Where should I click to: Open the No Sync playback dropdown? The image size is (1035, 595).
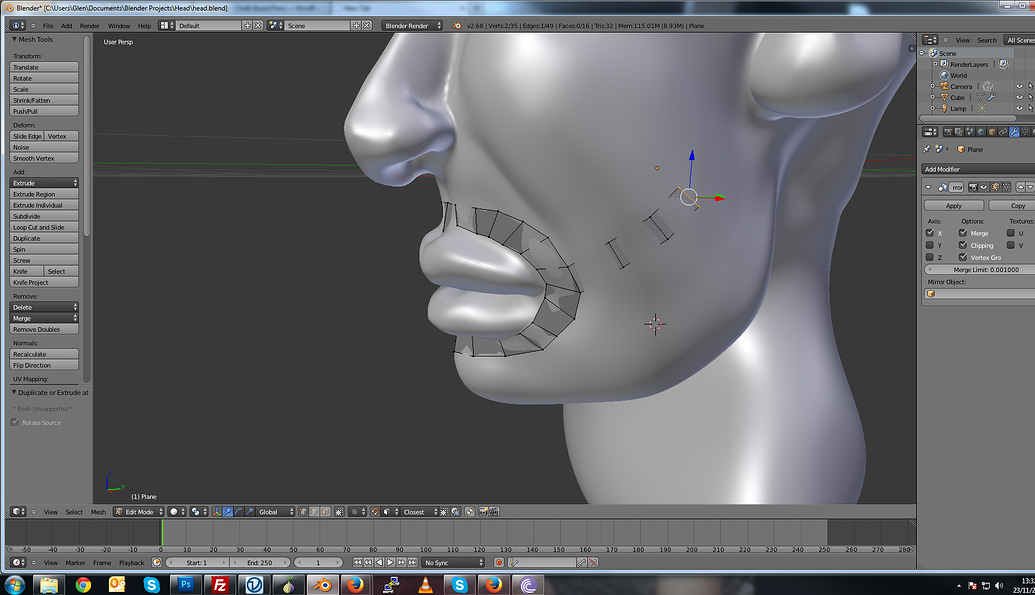[453, 563]
